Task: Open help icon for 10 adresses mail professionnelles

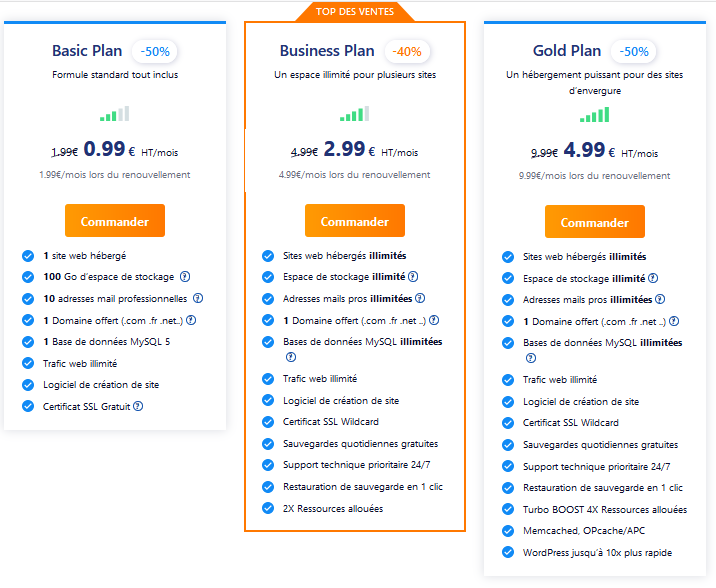Action: (198, 298)
